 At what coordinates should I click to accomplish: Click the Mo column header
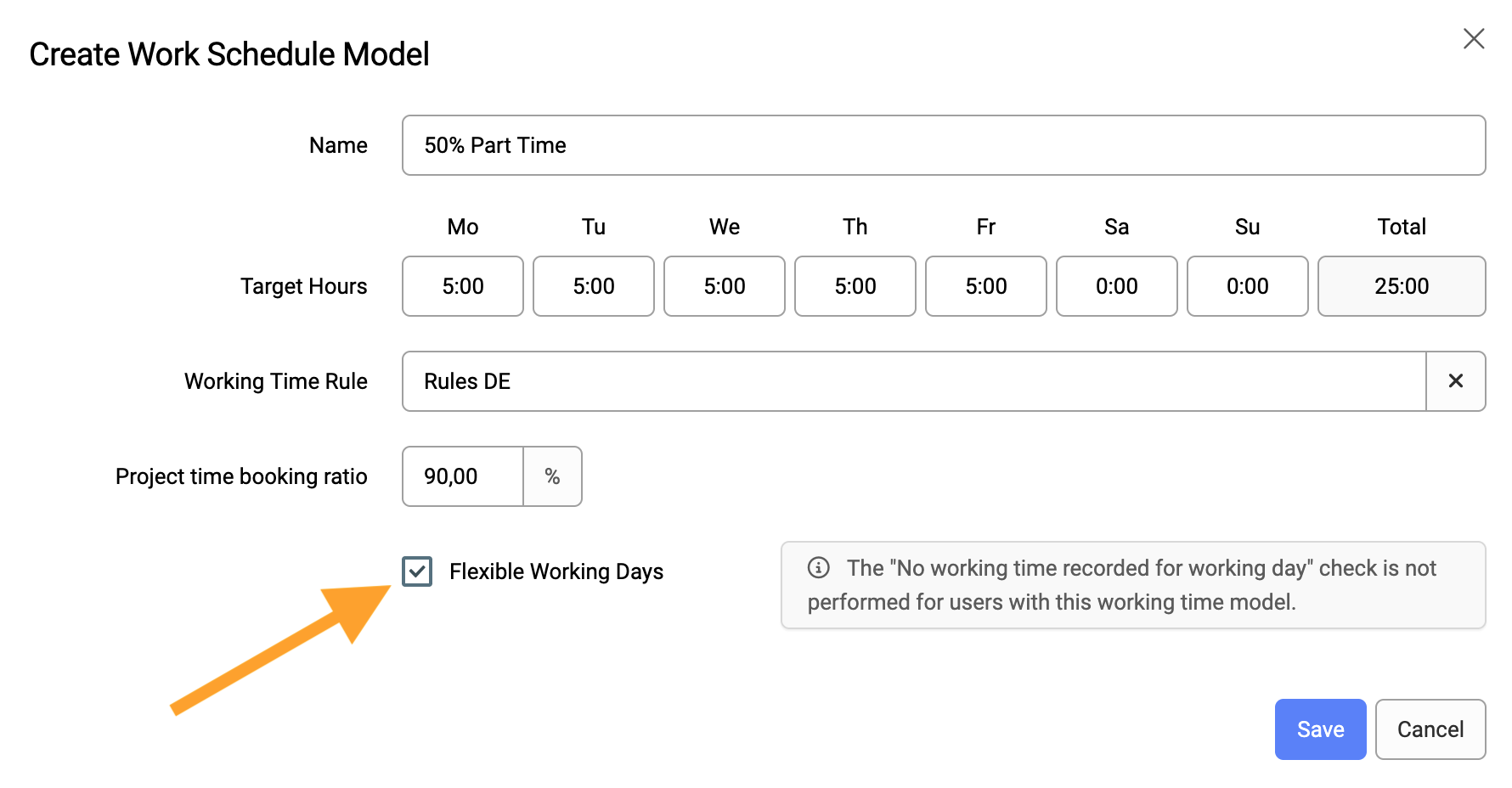[463, 227]
